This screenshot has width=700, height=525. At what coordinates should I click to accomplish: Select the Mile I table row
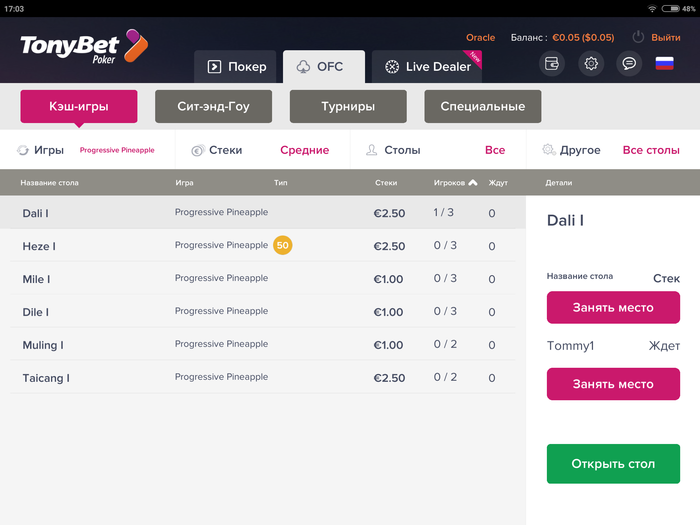tap(262, 279)
